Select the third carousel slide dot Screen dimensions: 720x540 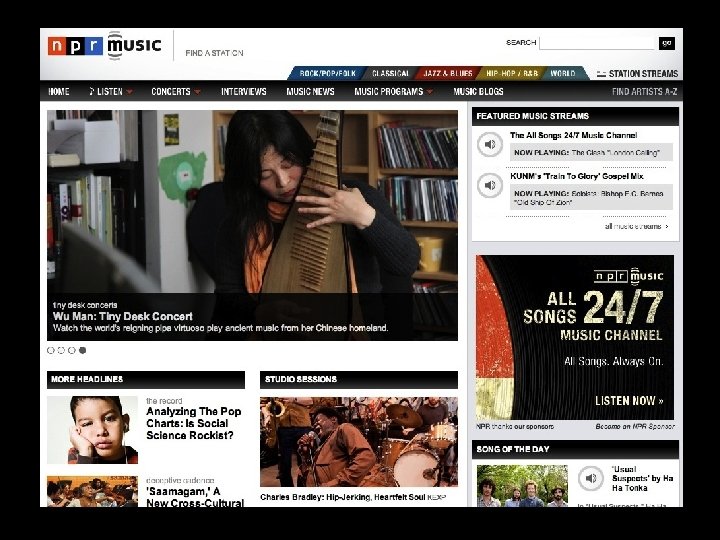point(72,350)
